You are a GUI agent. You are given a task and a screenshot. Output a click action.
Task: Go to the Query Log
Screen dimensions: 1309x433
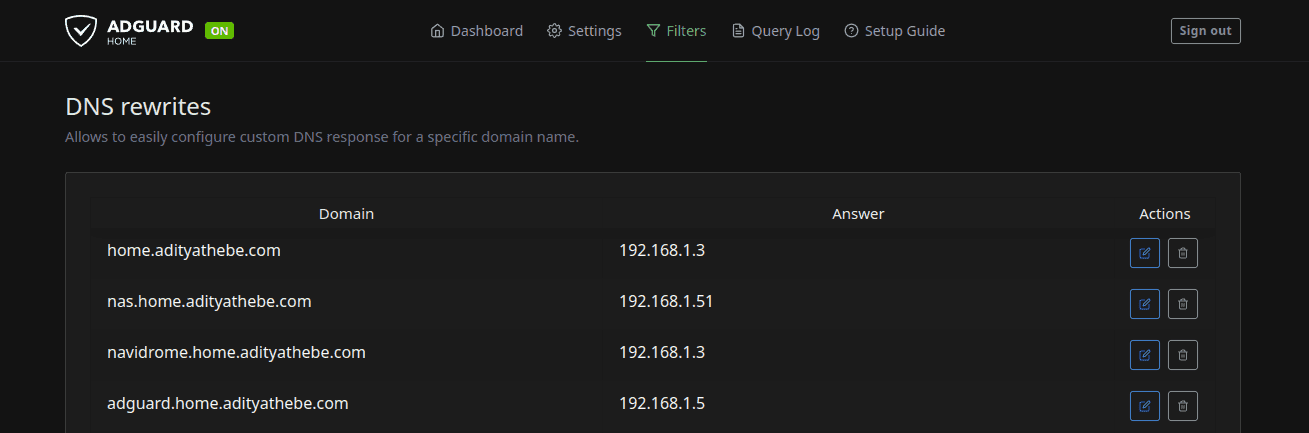776,31
